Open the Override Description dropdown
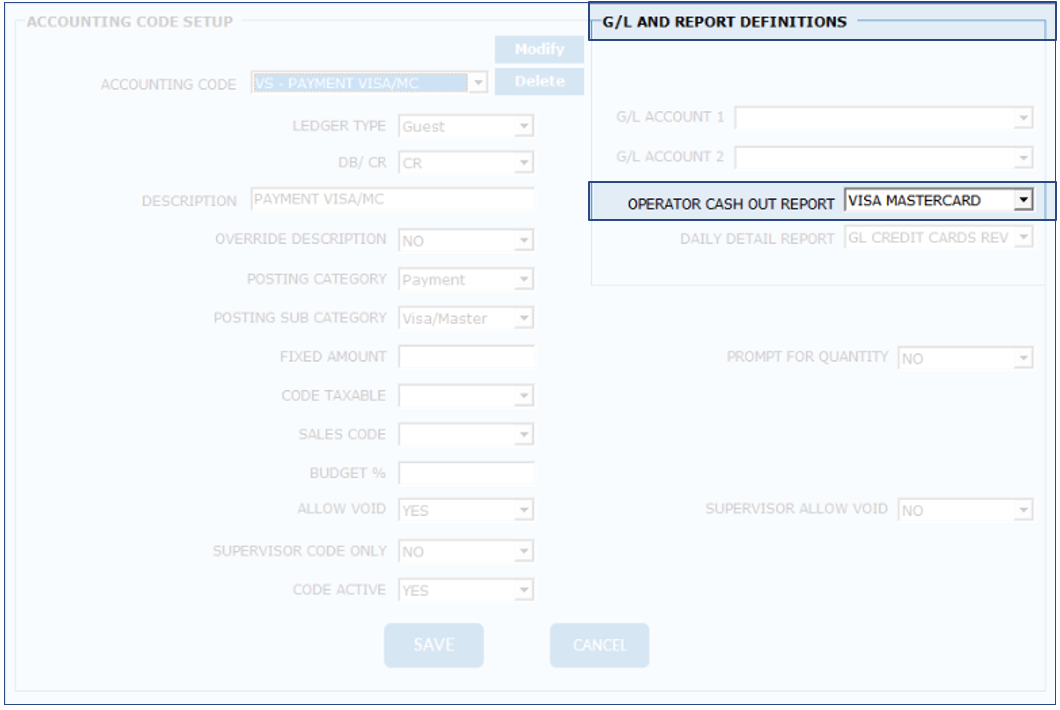 524,241
